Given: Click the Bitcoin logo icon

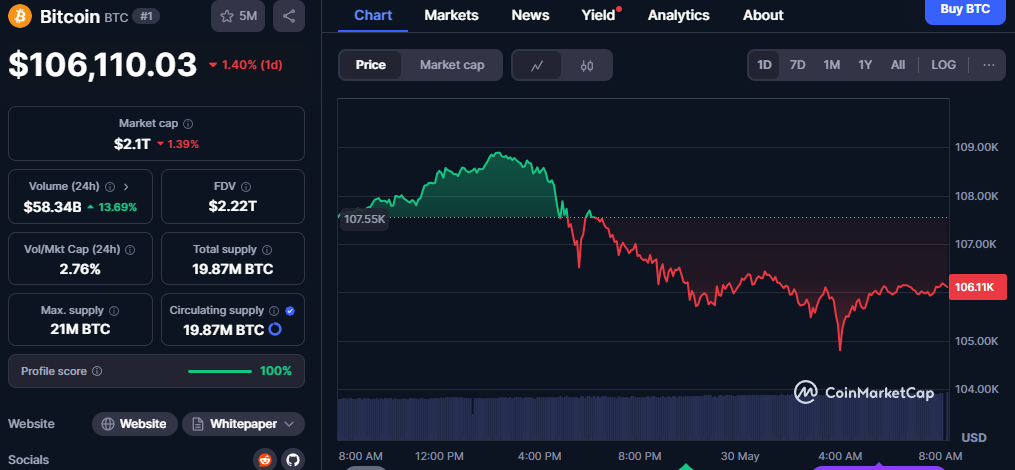Looking at the screenshot, I should pos(19,16).
